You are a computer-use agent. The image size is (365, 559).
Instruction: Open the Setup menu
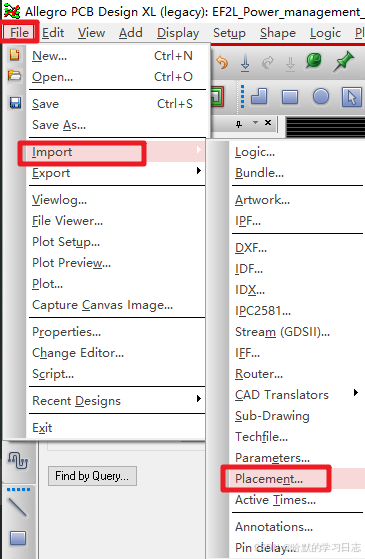pyautogui.click(x=229, y=33)
